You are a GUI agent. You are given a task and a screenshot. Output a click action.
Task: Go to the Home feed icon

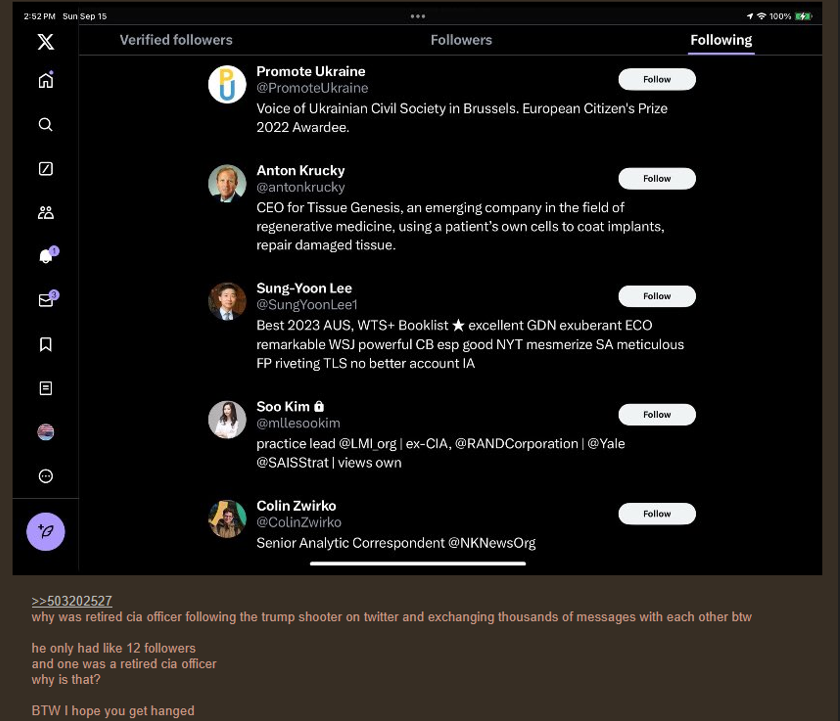(46, 80)
